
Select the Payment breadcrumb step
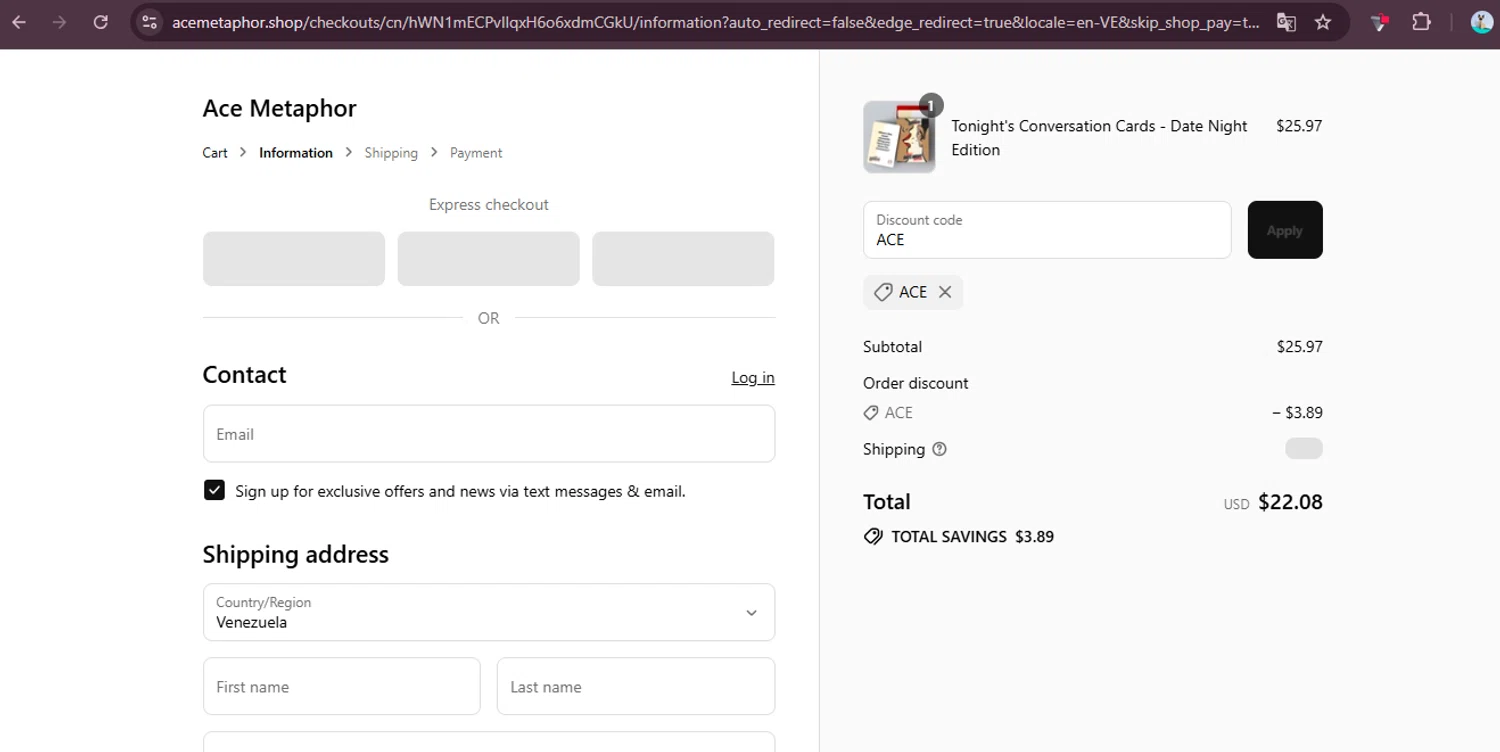coord(476,153)
